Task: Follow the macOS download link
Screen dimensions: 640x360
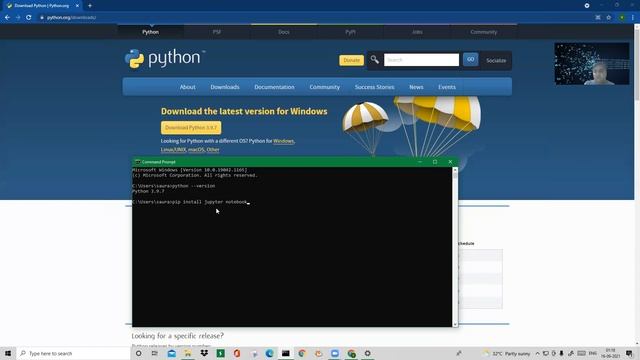Action: pos(196,149)
